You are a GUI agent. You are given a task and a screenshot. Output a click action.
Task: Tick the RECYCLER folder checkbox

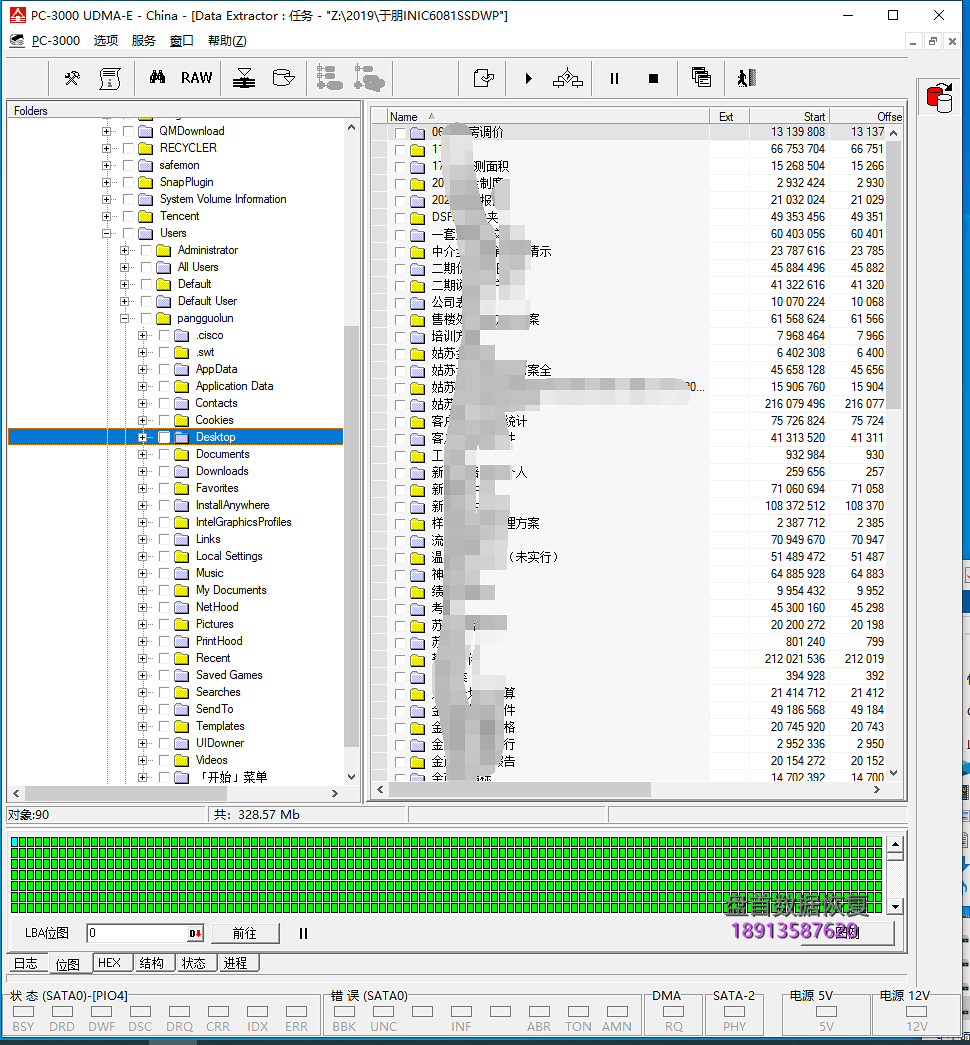coord(128,148)
